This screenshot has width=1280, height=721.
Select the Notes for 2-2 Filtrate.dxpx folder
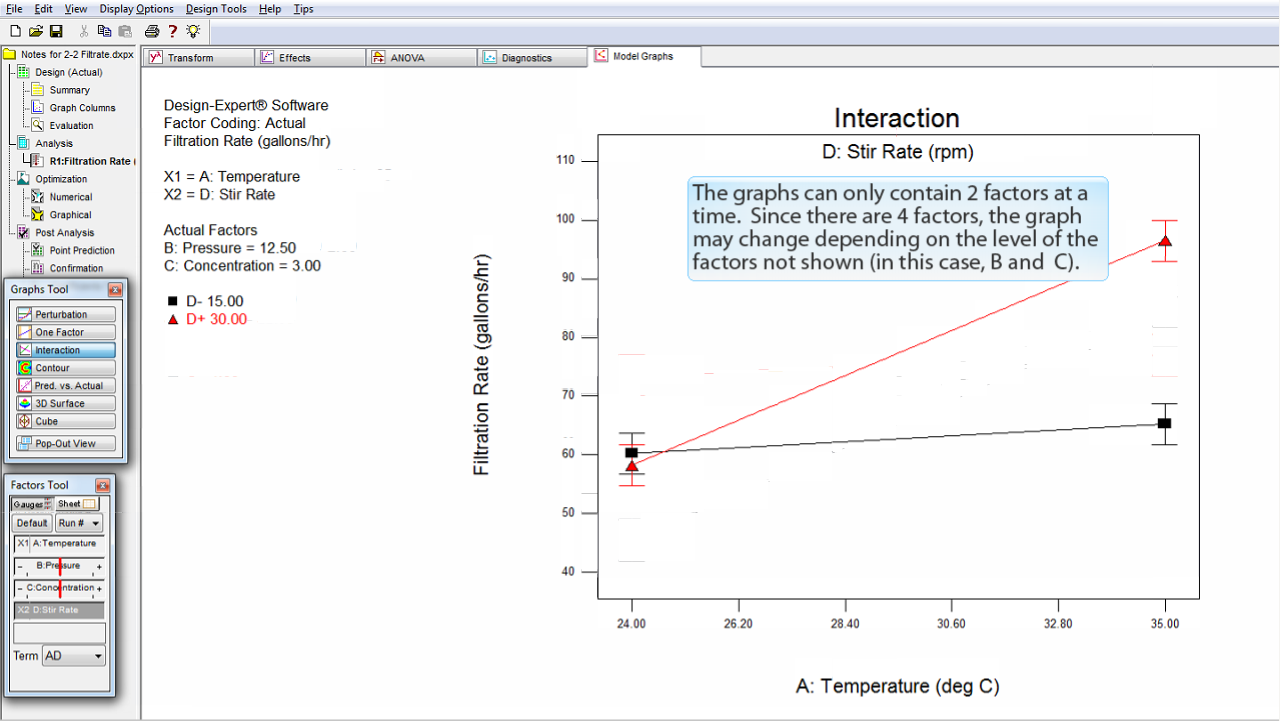pyautogui.click(x=69, y=54)
